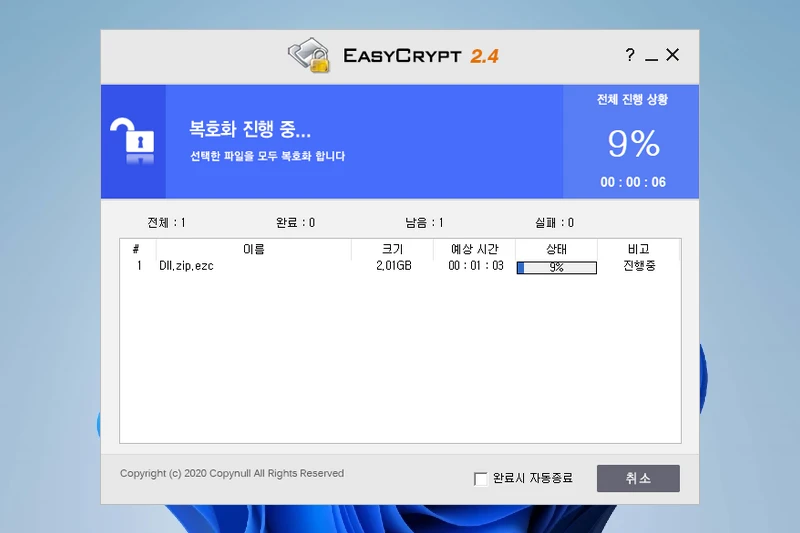
Task: Click the 2.01GB size cell
Action: coord(393,266)
